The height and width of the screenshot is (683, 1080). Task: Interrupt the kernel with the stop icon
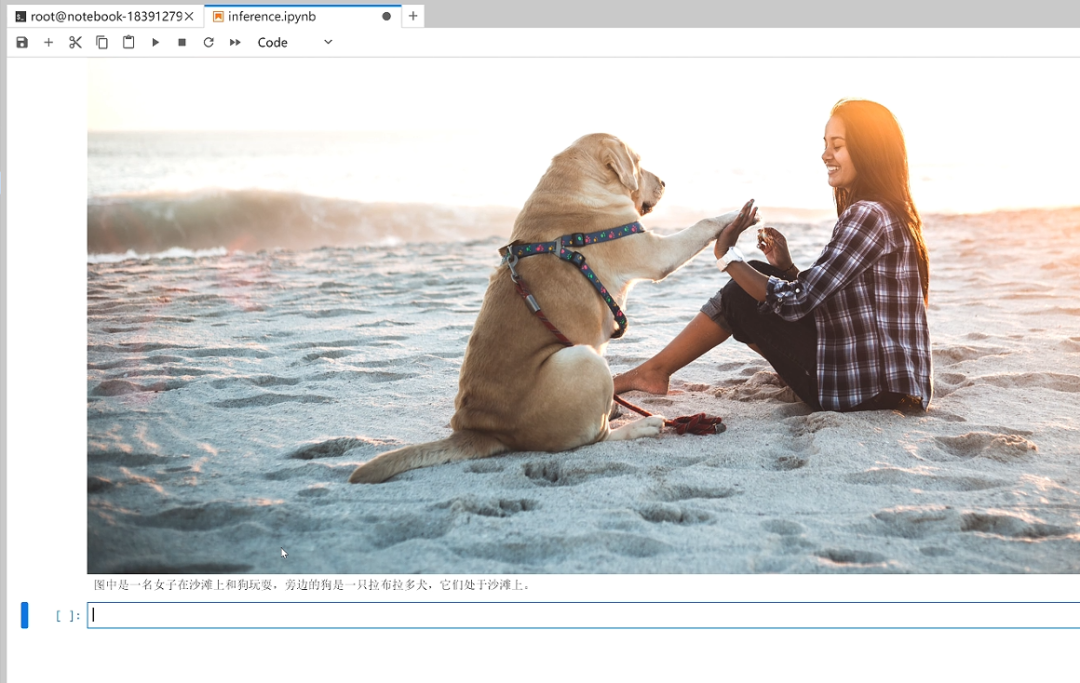pos(182,42)
